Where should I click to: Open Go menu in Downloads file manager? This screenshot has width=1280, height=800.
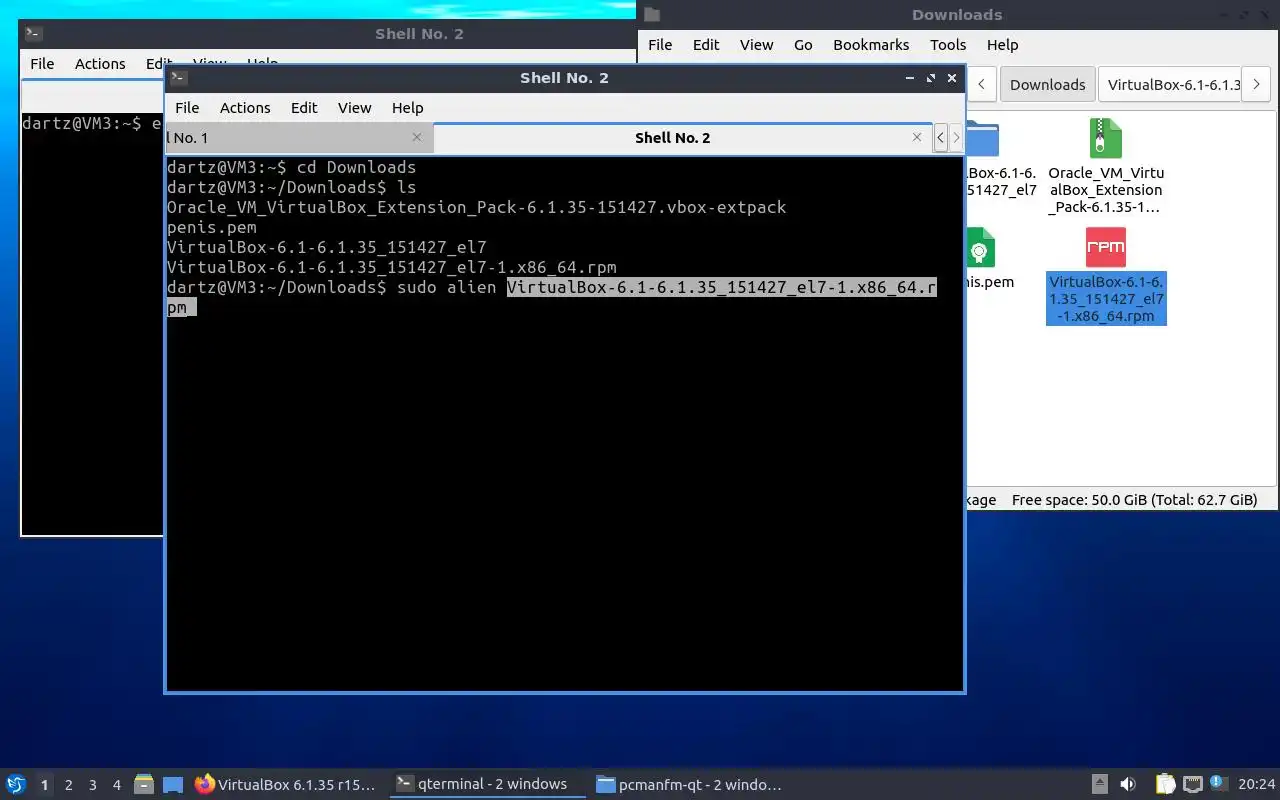click(x=803, y=44)
